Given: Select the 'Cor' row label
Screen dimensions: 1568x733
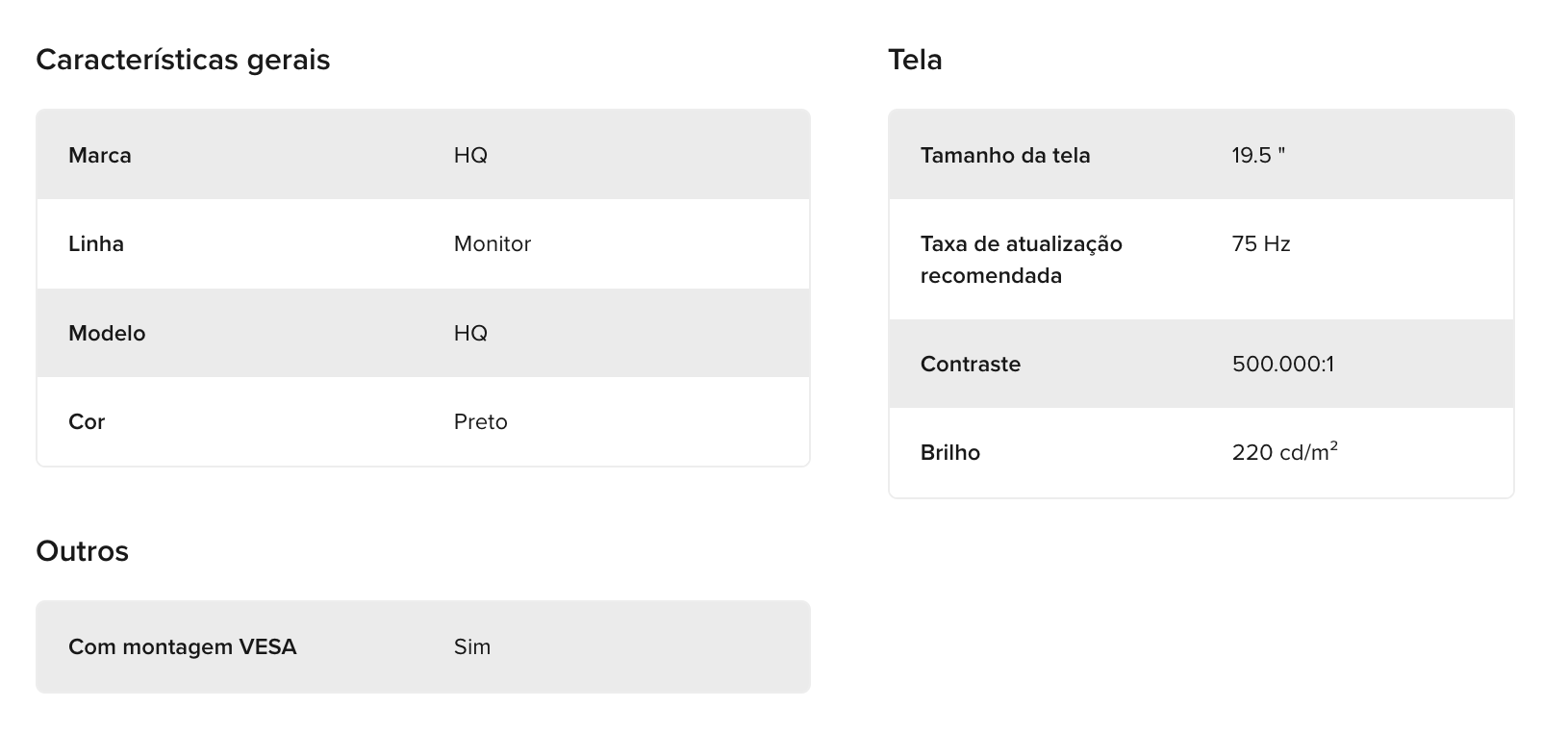Looking at the screenshot, I should pyautogui.click(x=87, y=421).
